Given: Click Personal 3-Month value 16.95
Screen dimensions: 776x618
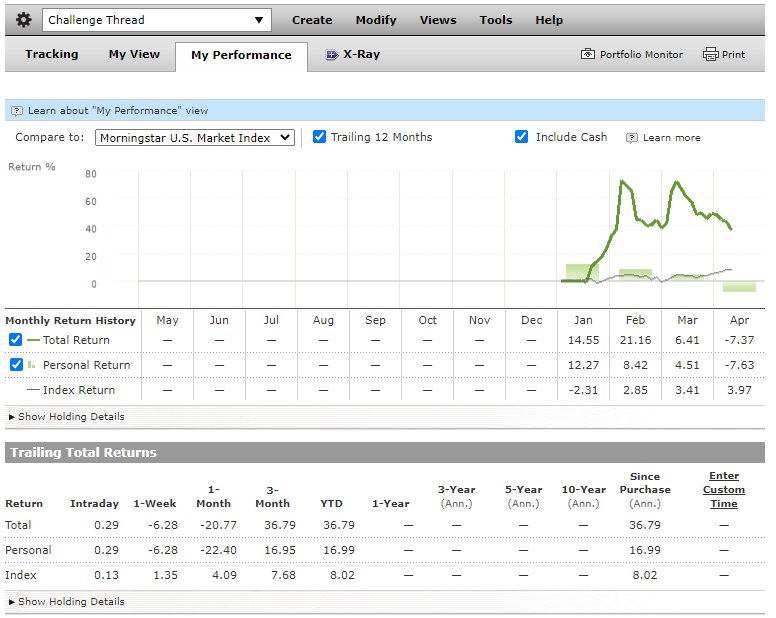Looking at the screenshot, I should pos(280,550).
